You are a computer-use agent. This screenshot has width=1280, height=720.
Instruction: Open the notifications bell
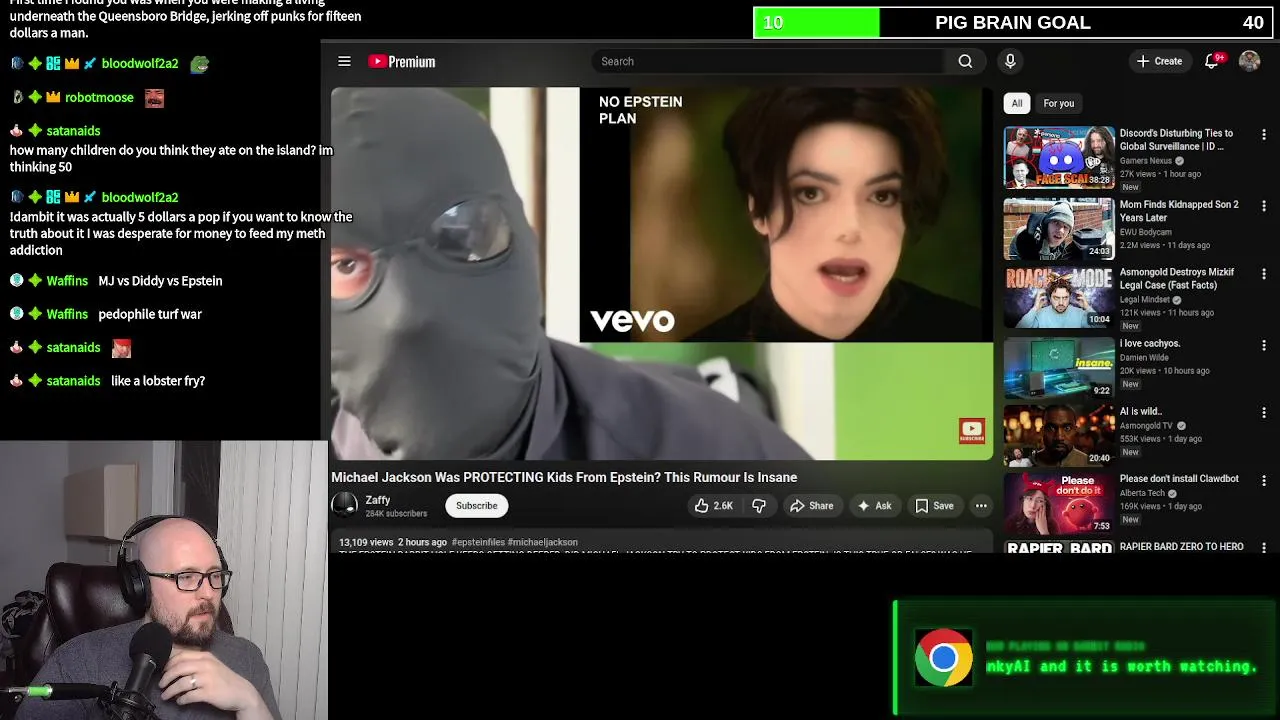1212,61
